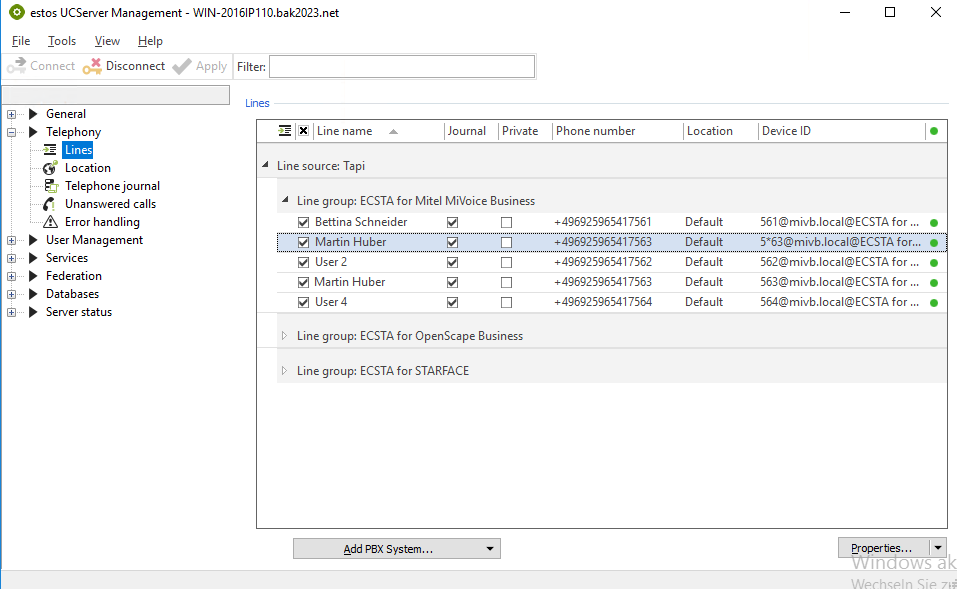Select the Location globe icon in tree

tap(50, 168)
